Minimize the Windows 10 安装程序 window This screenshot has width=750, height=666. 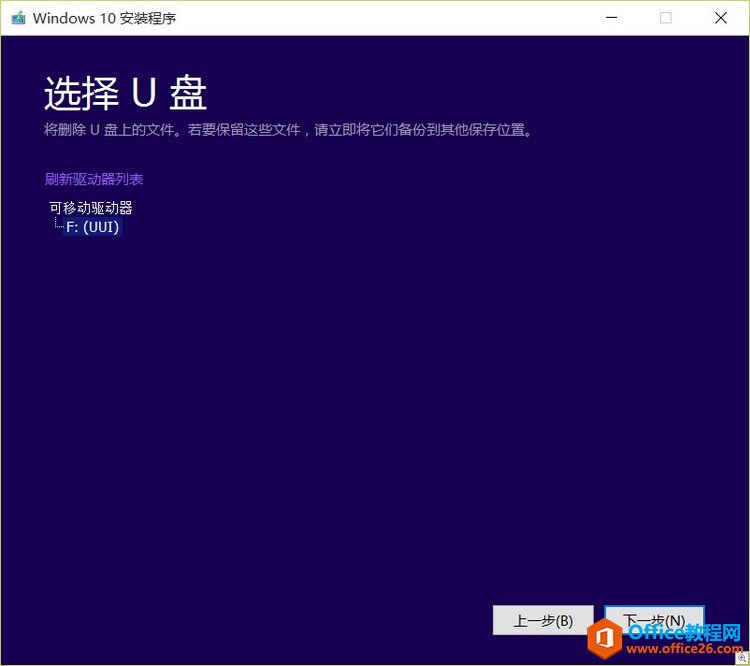tap(611, 18)
